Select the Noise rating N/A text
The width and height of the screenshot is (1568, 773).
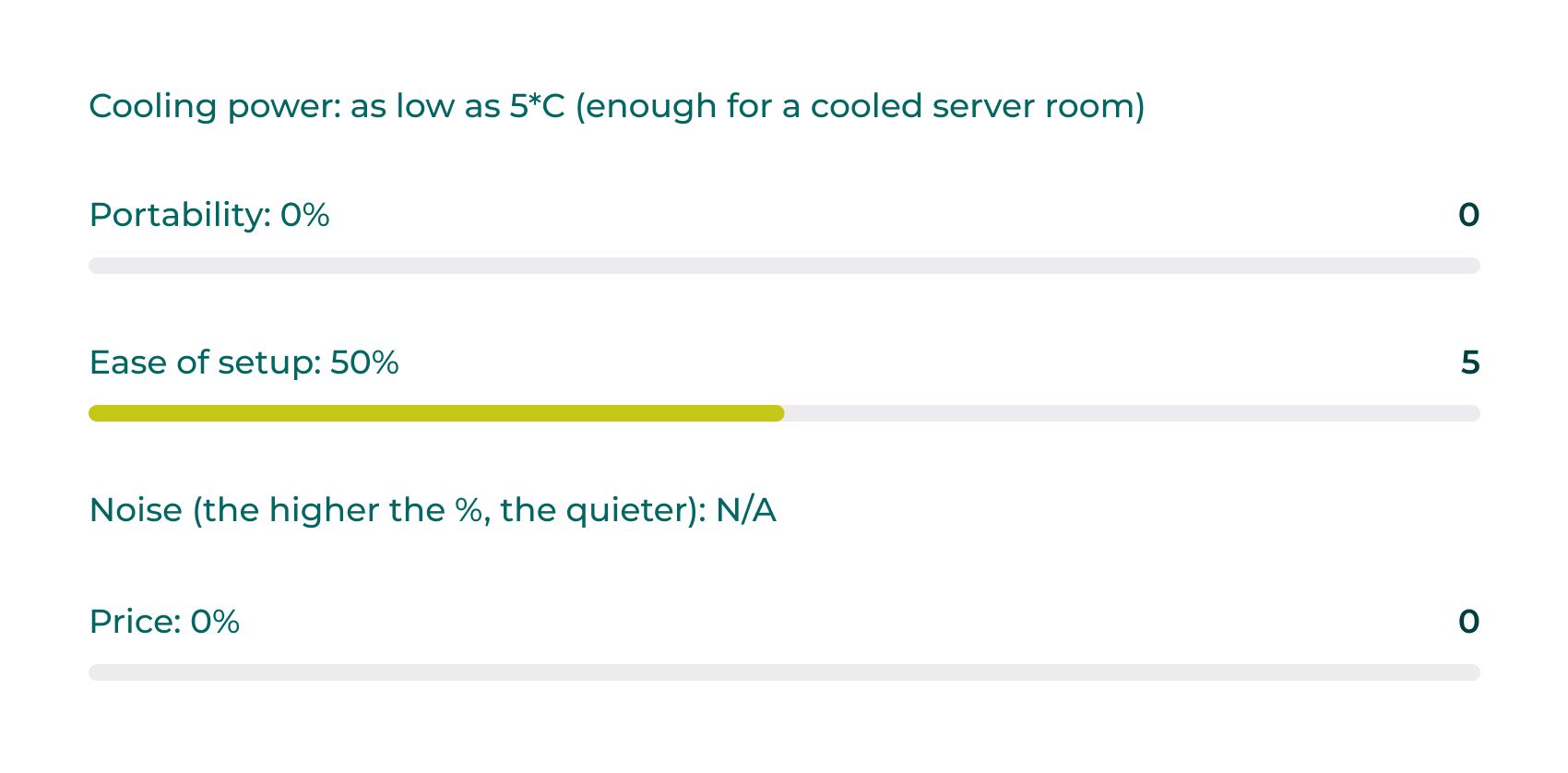click(x=433, y=510)
